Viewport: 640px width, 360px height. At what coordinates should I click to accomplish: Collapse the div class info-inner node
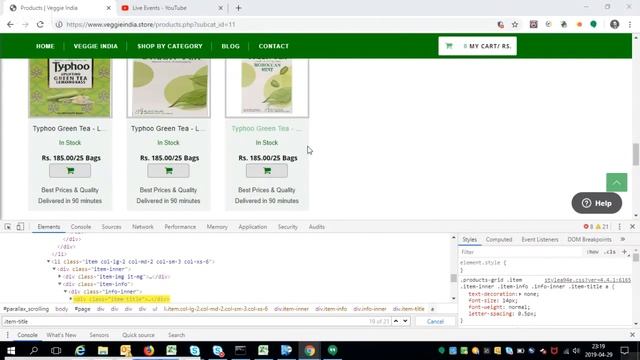point(66,291)
